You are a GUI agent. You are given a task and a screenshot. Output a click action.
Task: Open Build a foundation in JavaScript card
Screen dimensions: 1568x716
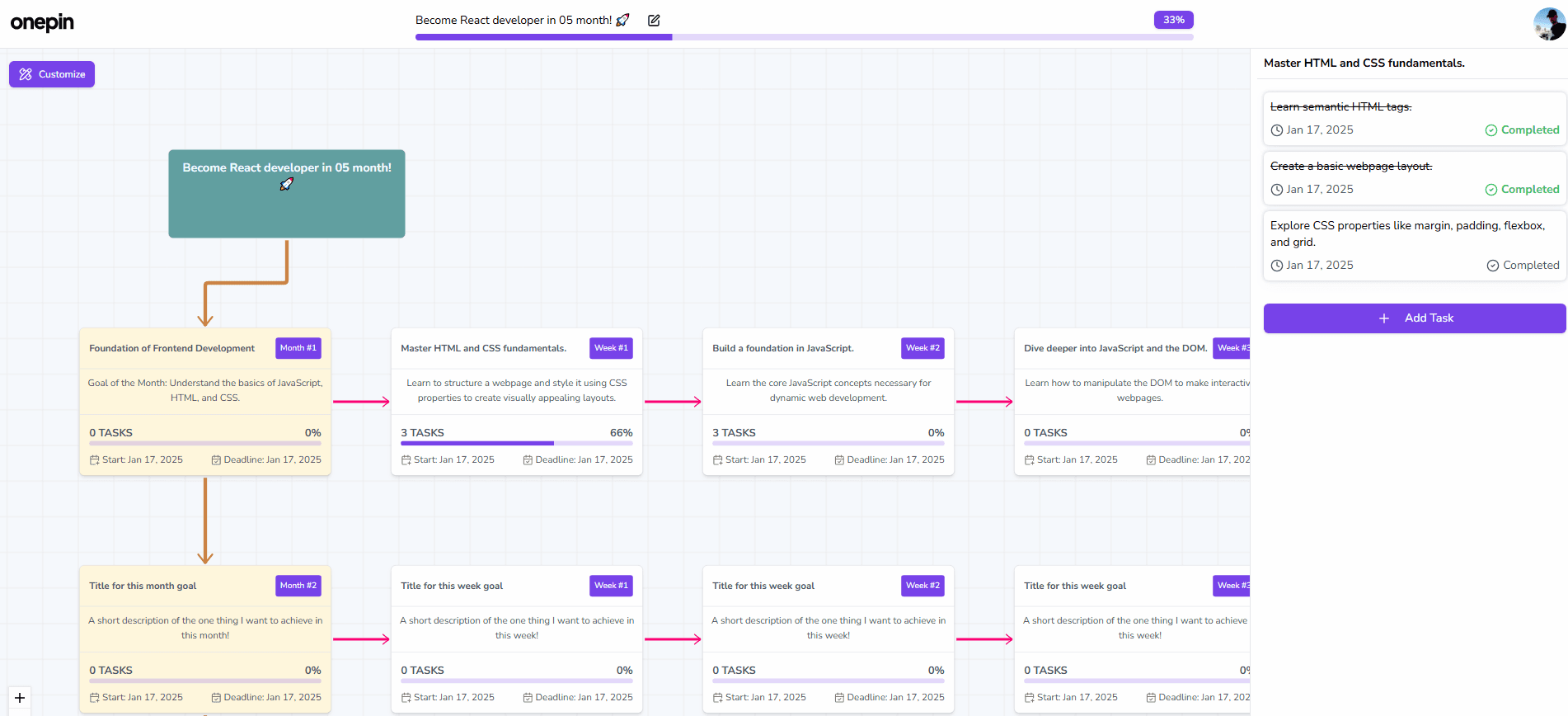(x=829, y=402)
